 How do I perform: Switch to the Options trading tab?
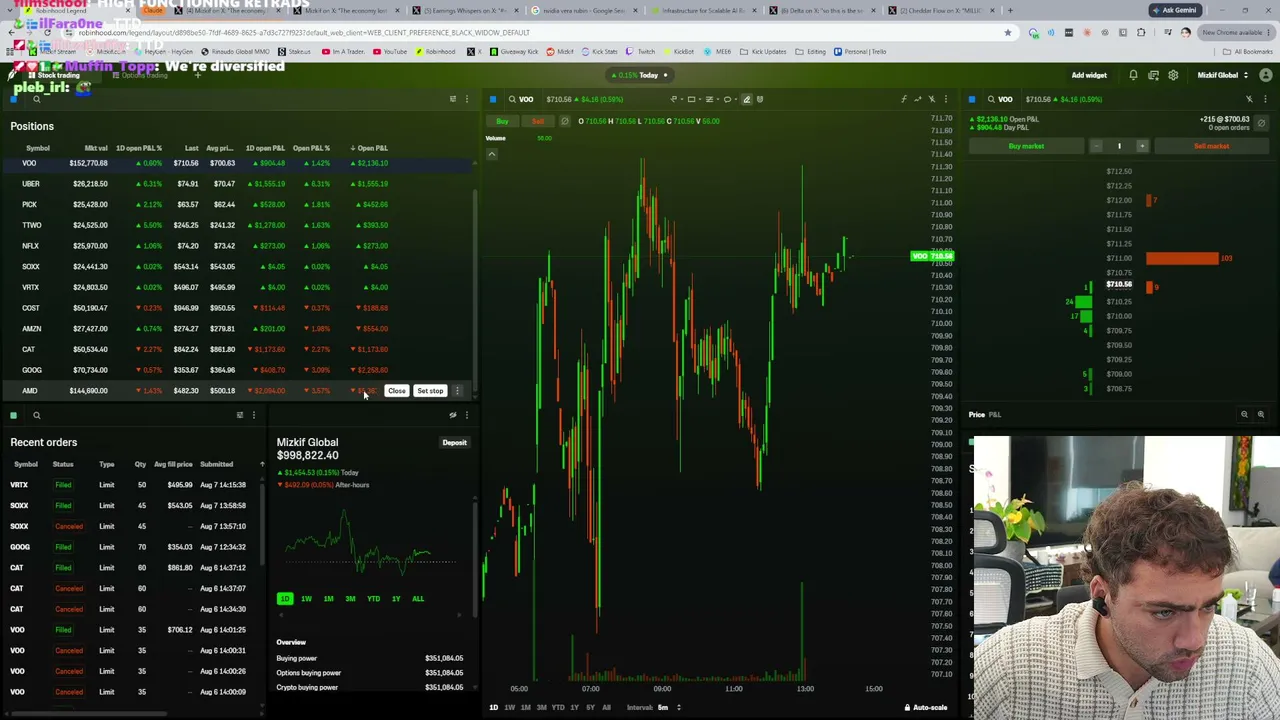tap(141, 75)
